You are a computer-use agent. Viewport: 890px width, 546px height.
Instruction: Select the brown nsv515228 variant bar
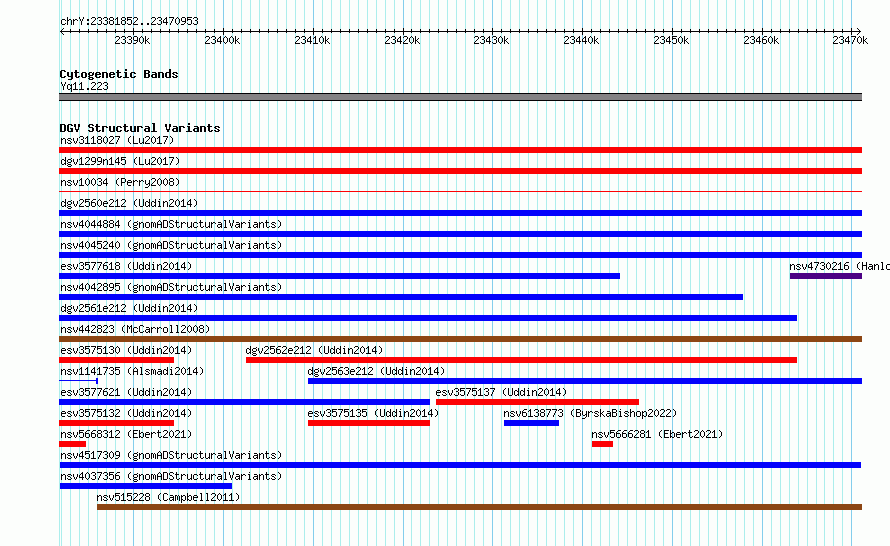tap(480, 507)
